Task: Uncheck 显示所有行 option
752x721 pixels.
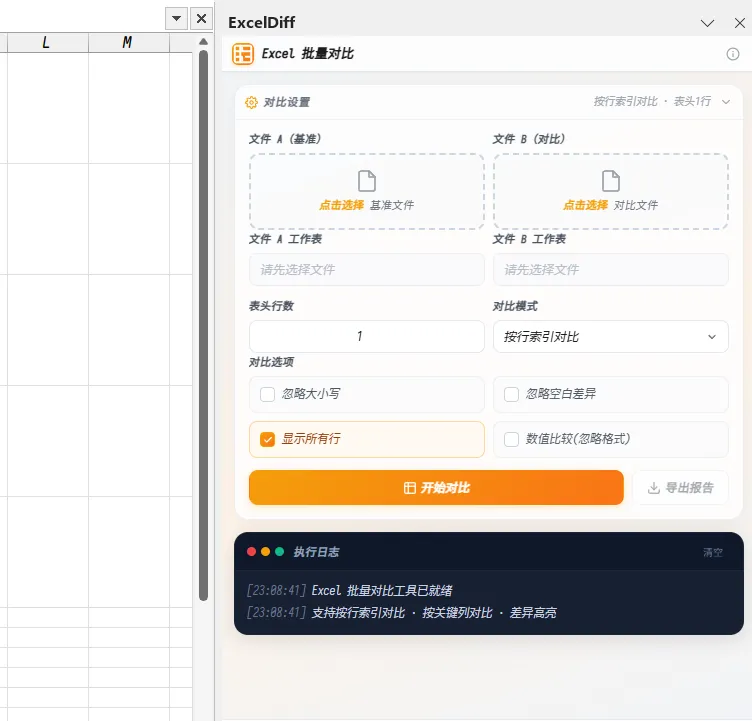Action: (x=267, y=439)
